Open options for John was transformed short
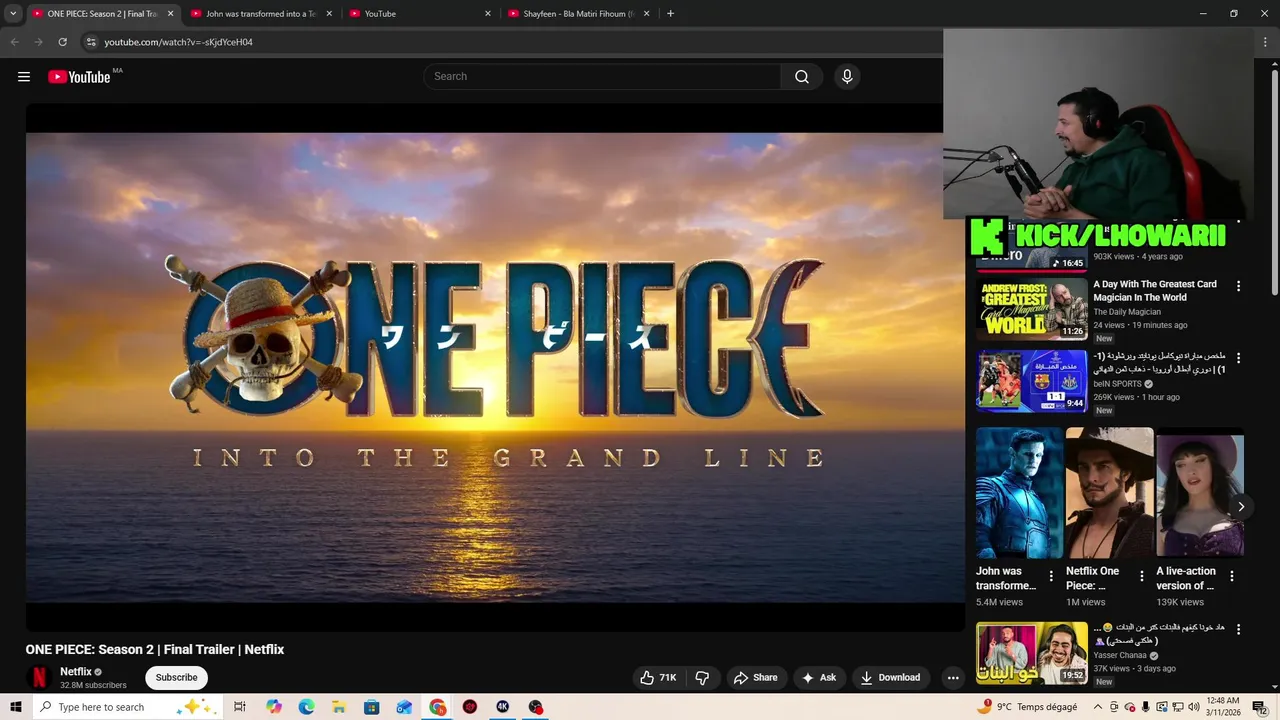Viewport: 1280px width, 720px height. tap(1051, 576)
